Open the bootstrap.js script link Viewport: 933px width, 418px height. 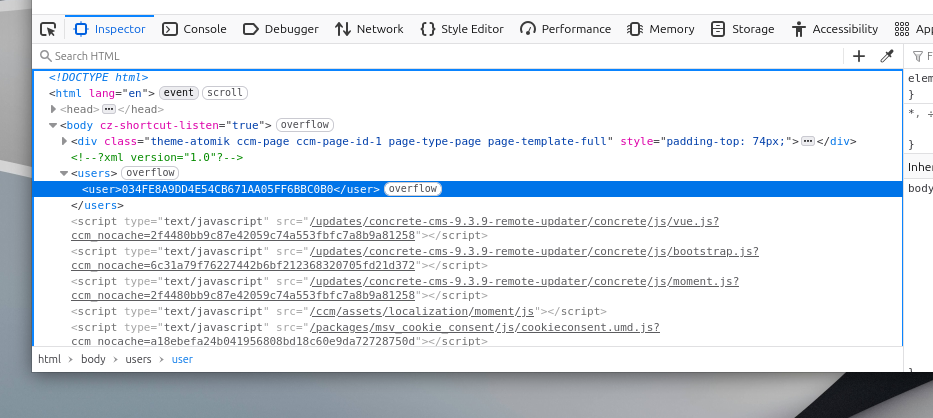pos(415,258)
